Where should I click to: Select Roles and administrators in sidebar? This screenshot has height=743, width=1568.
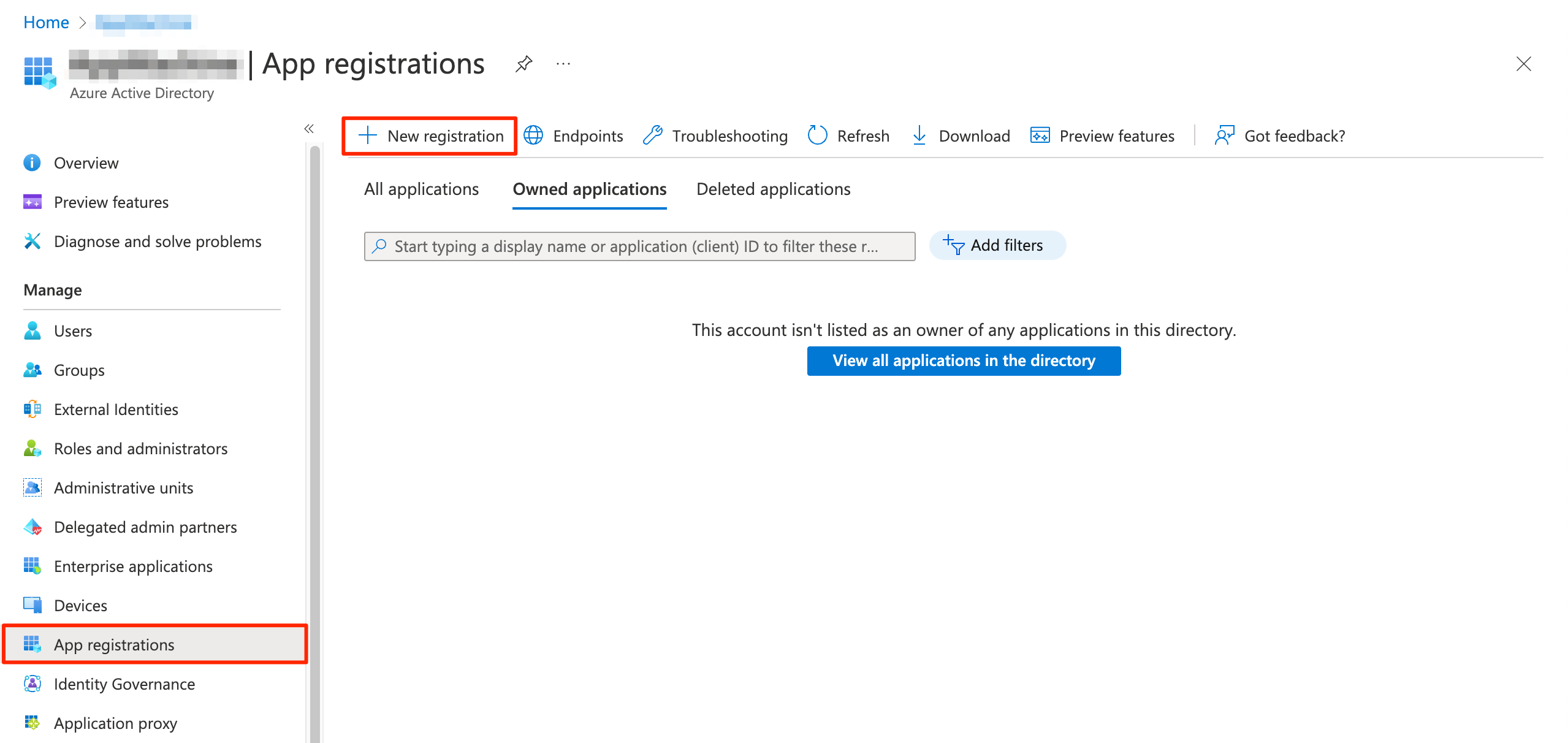[140, 449]
